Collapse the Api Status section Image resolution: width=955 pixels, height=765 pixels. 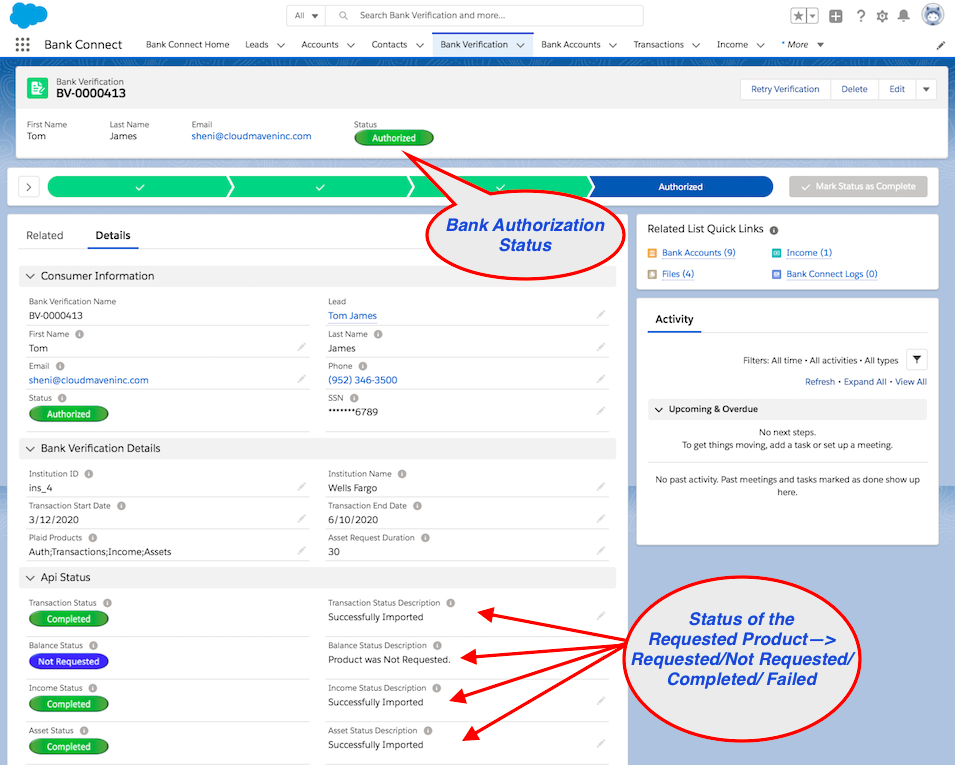click(31, 577)
